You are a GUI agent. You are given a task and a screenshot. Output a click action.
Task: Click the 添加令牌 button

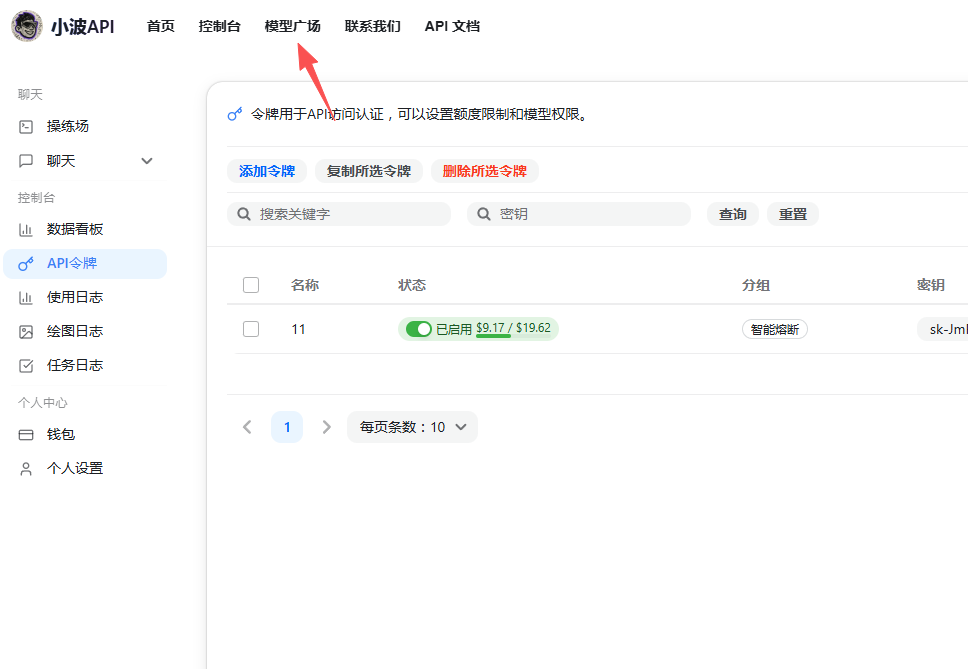pos(267,171)
